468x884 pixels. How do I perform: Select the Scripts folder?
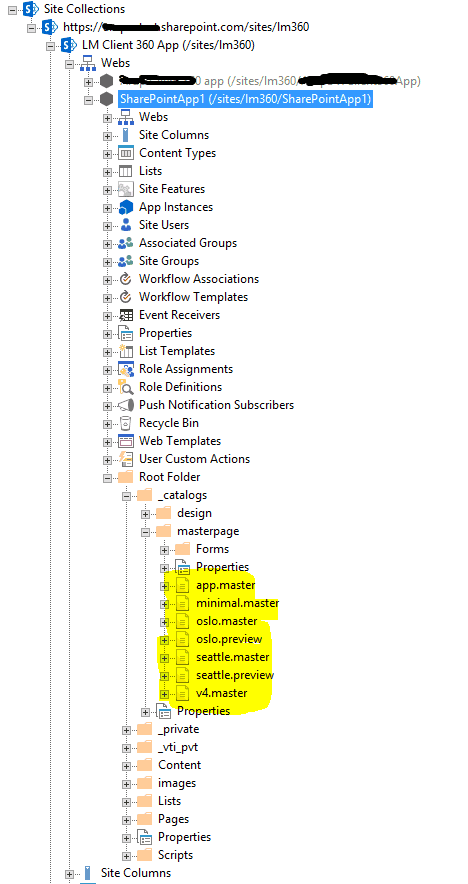(175, 855)
